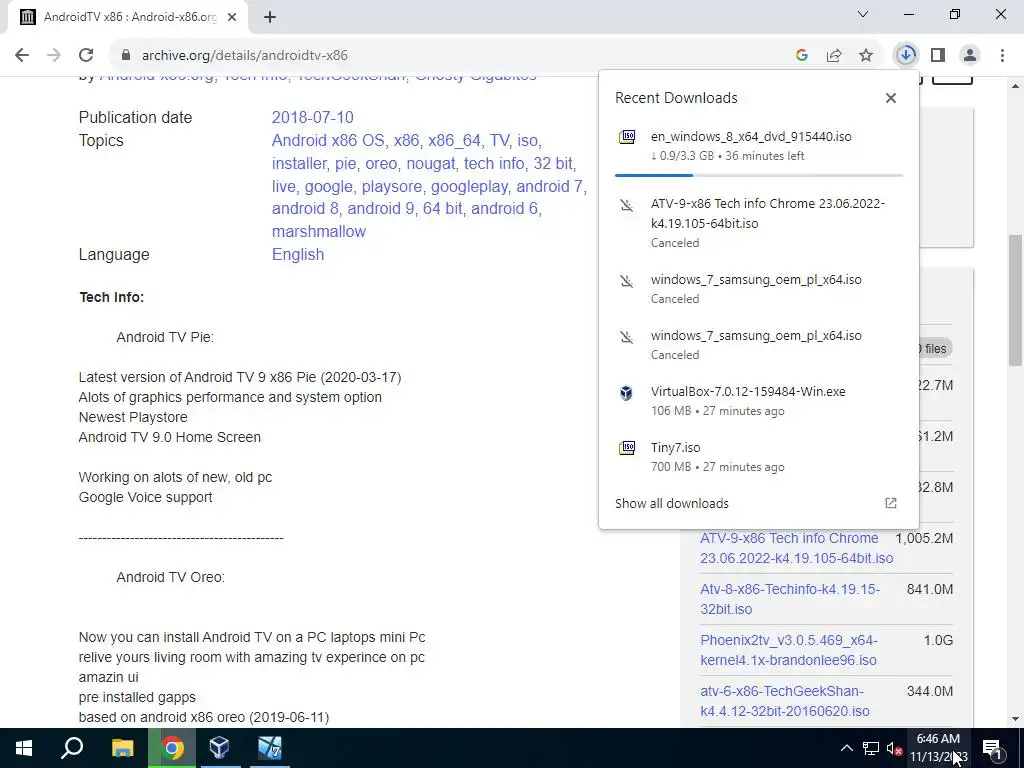Toggle the downloads toolbar icon
The image size is (1024, 768).
(906, 55)
